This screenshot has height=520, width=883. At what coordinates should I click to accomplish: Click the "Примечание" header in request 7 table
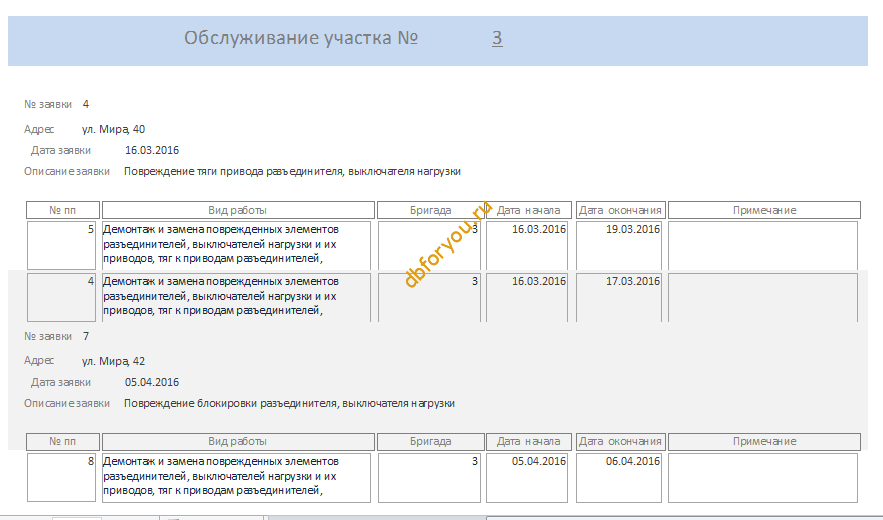click(764, 442)
